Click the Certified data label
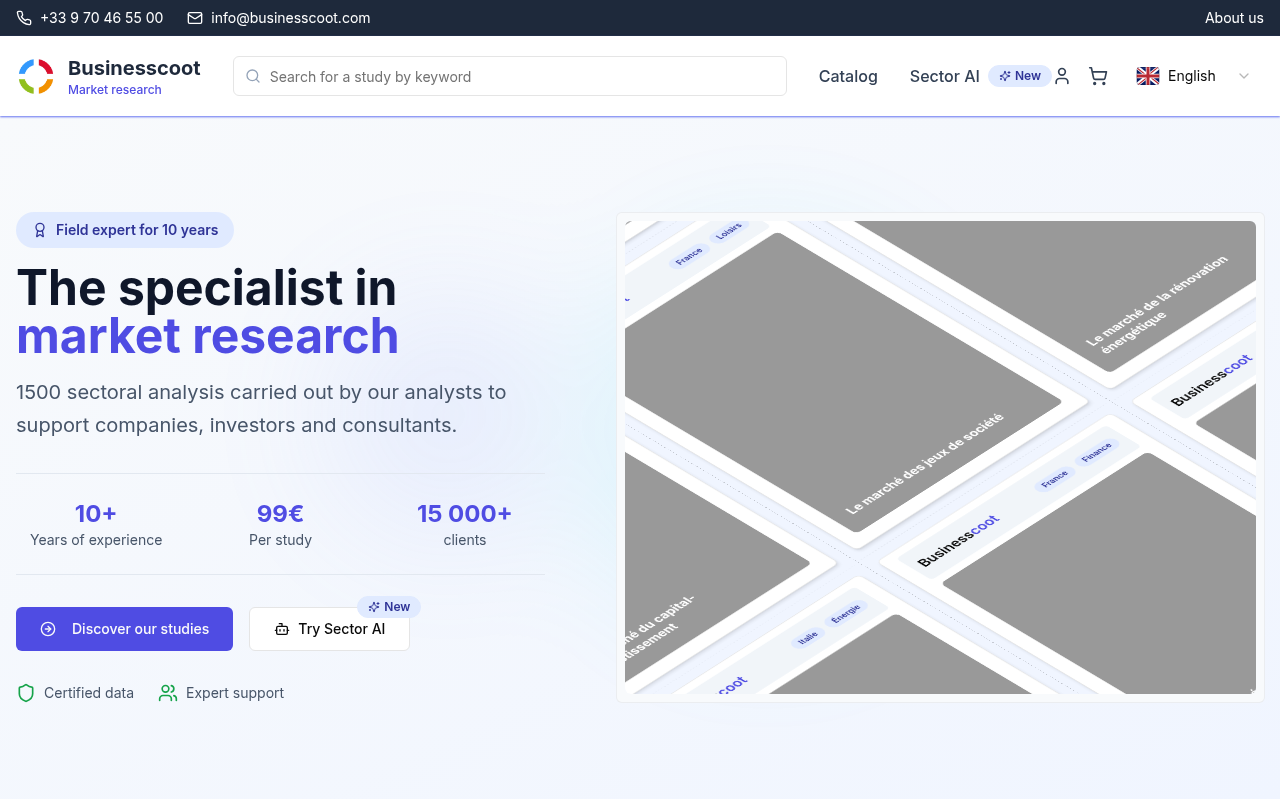 (x=89, y=693)
